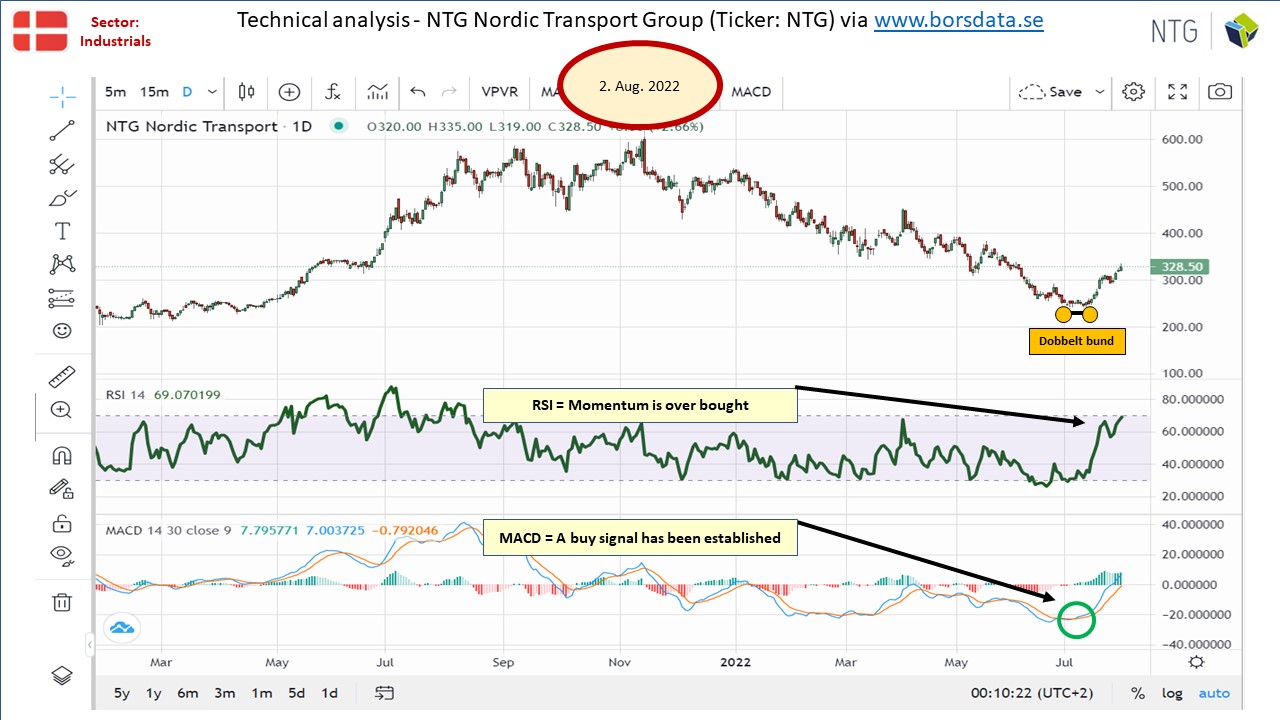Click the 2022 label on time axis

(x=735, y=662)
